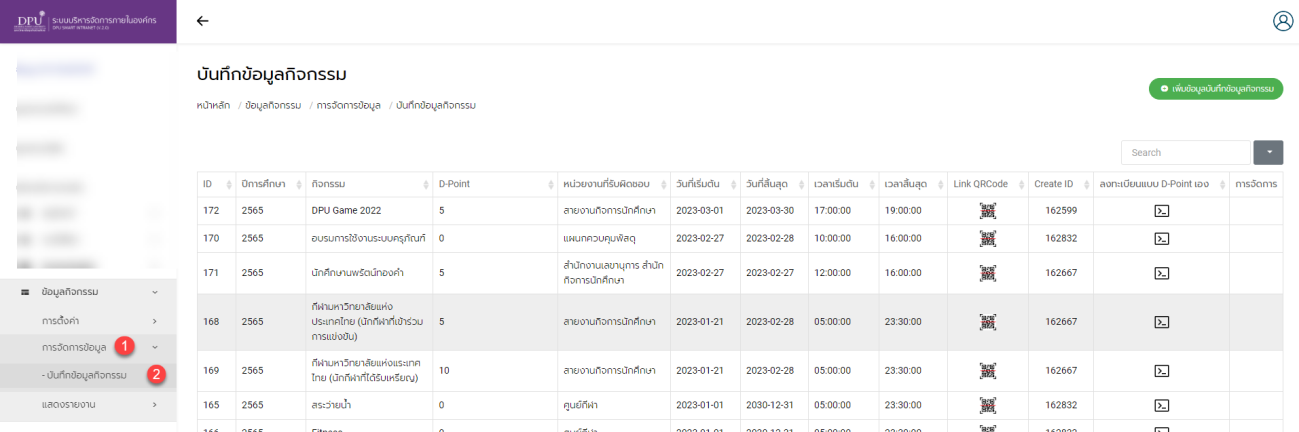
Task: Open D-Point self-register for ID 169
Action: coord(1162,370)
